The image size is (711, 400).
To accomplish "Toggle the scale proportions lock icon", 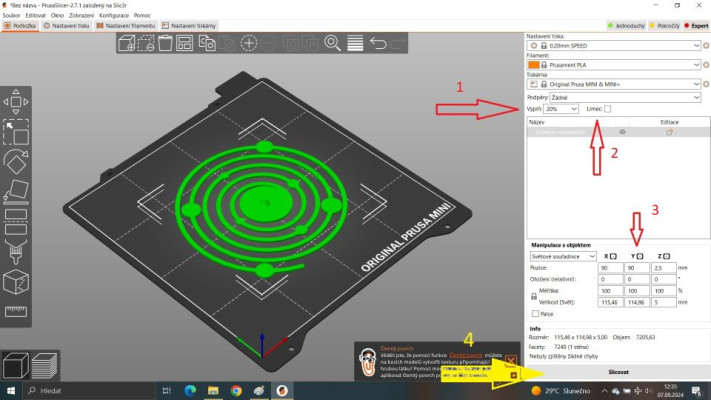I will pyautogui.click(x=534, y=297).
